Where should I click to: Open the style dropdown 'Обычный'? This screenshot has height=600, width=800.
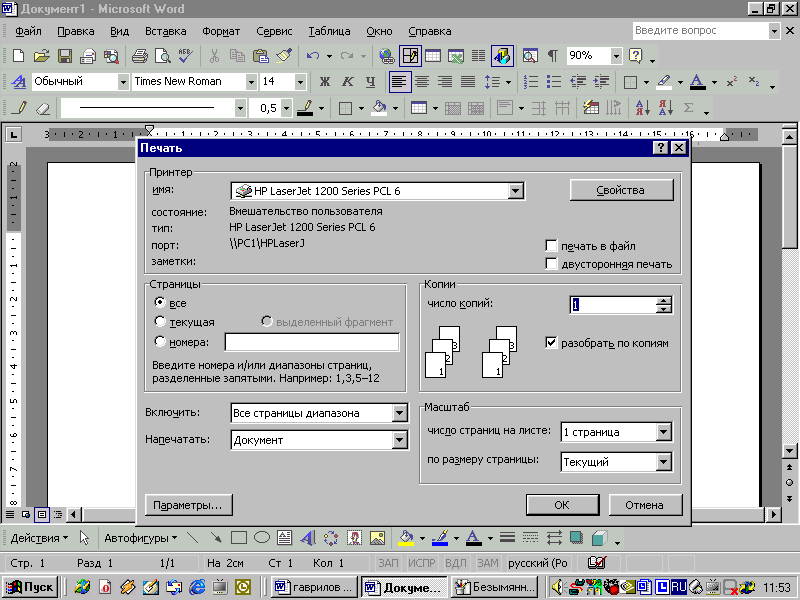click(122, 82)
